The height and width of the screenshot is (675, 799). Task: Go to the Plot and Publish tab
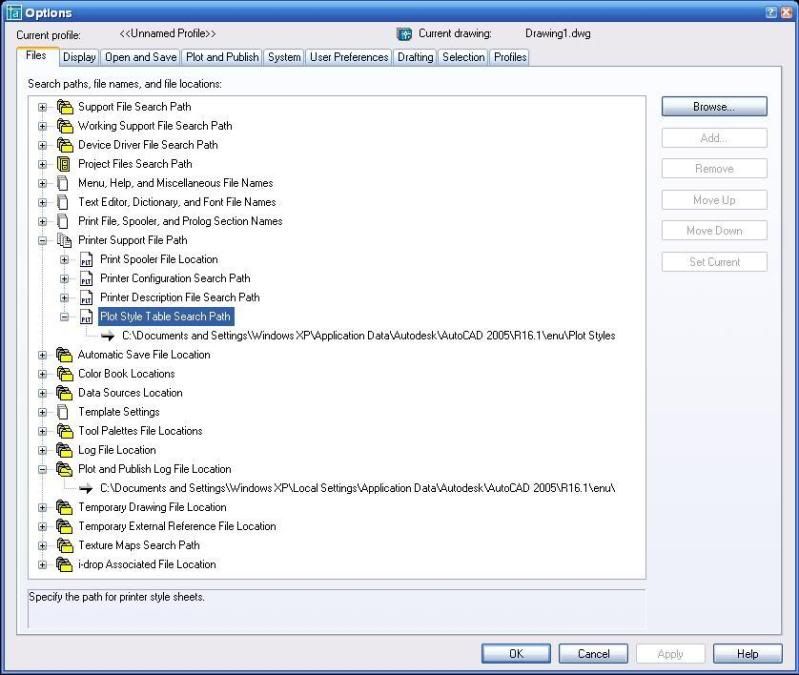pyautogui.click(x=222, y=57)
